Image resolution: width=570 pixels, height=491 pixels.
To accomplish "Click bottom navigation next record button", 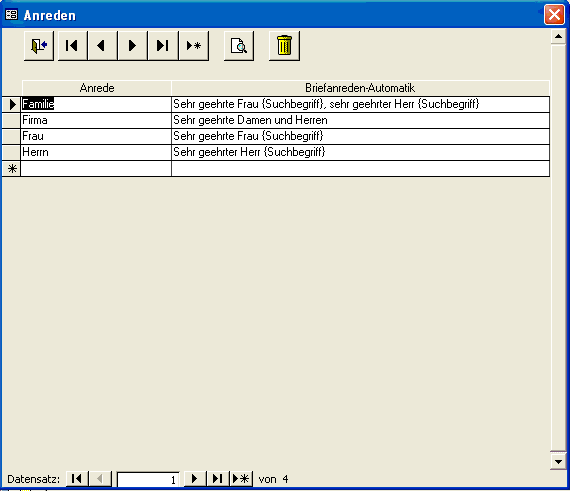I will tap(194, 479).
